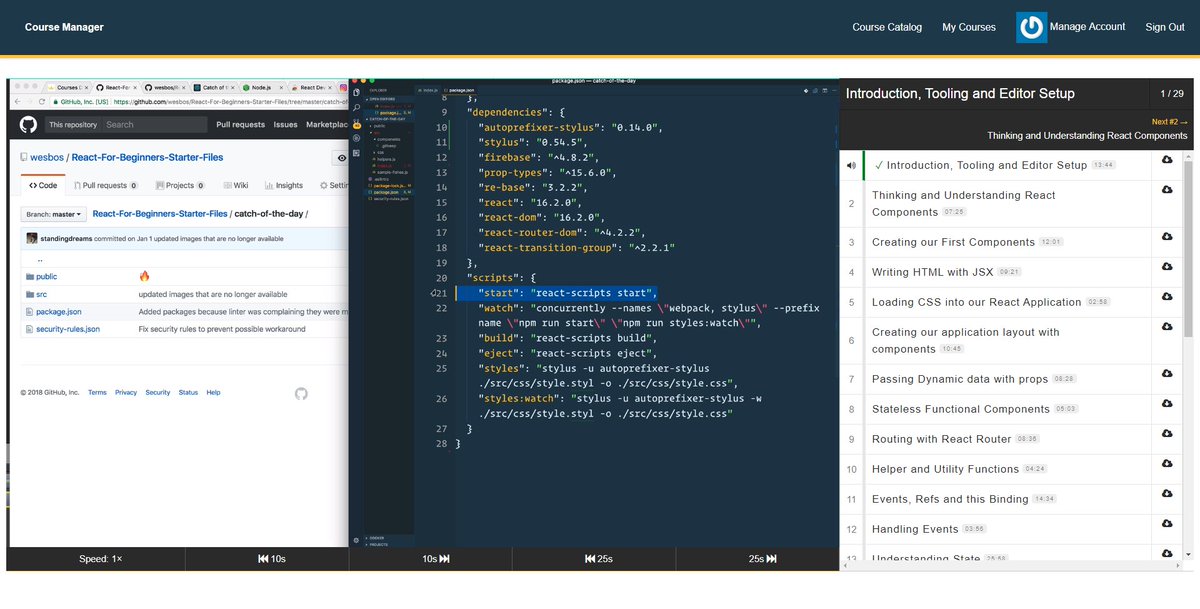Click the highlighted "start" script line in the editor
This screenshot has width=1200, height=609.
pyautogui.click(x=557, y=292)
